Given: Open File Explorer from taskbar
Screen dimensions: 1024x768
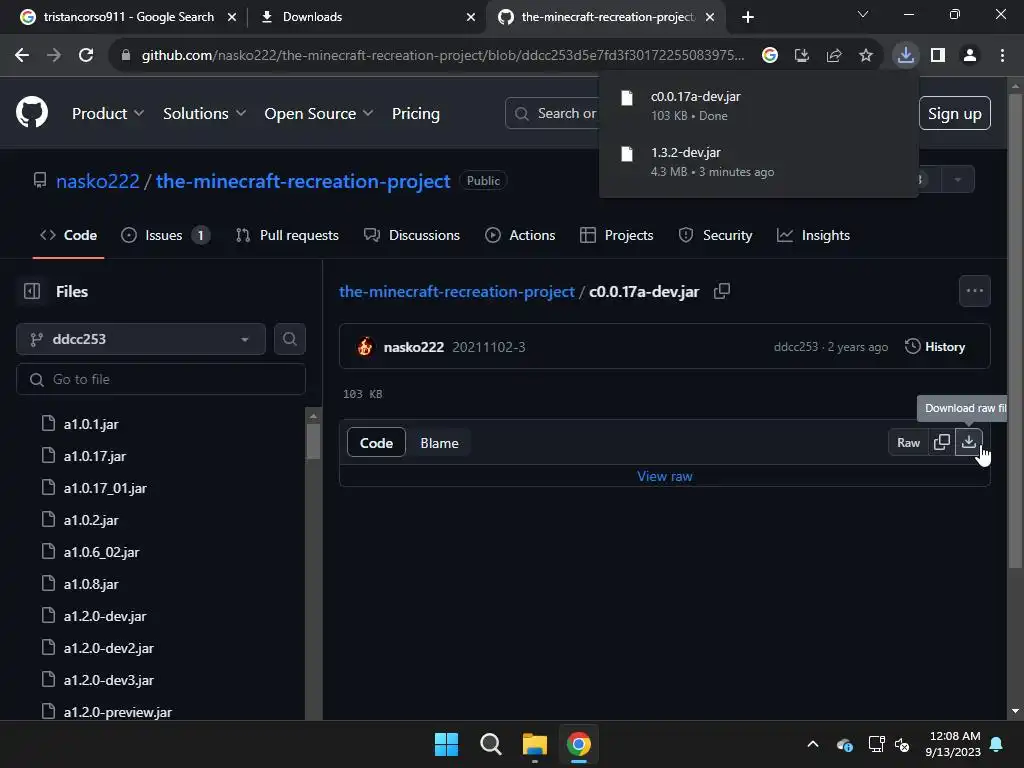Looking at the screenshot, I should [535, 744].
